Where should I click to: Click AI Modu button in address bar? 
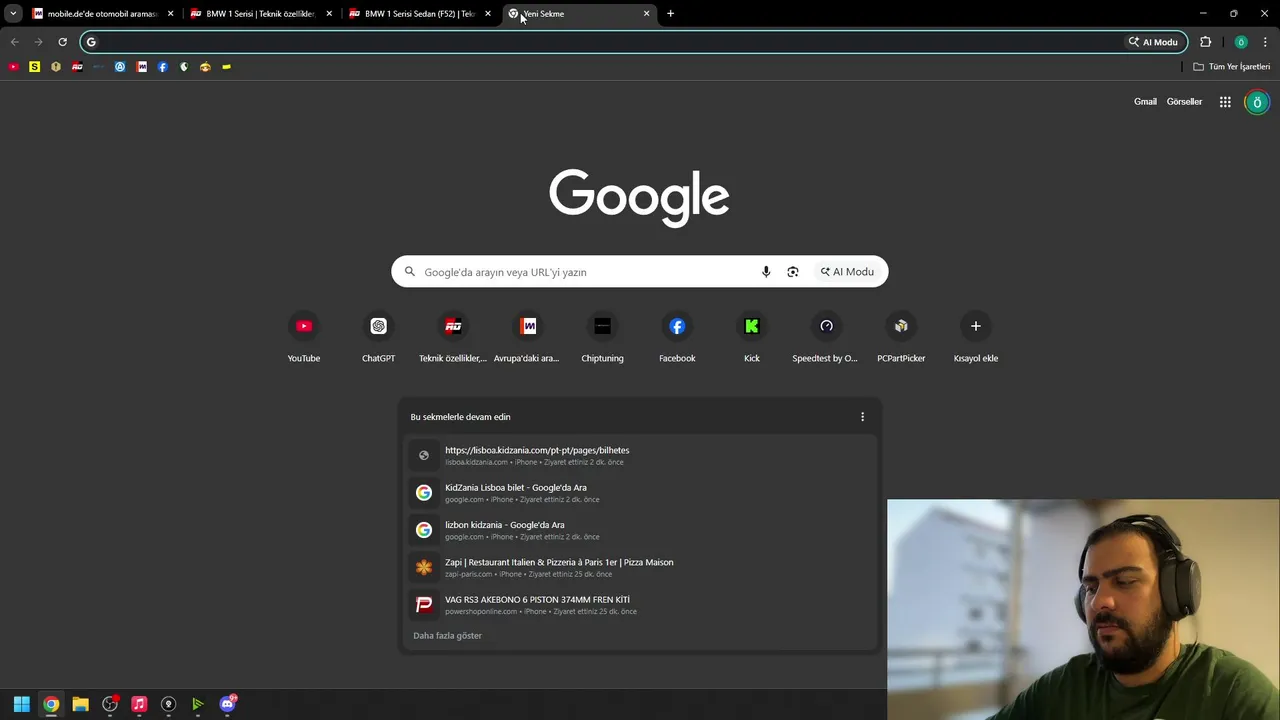[1153, 42]
